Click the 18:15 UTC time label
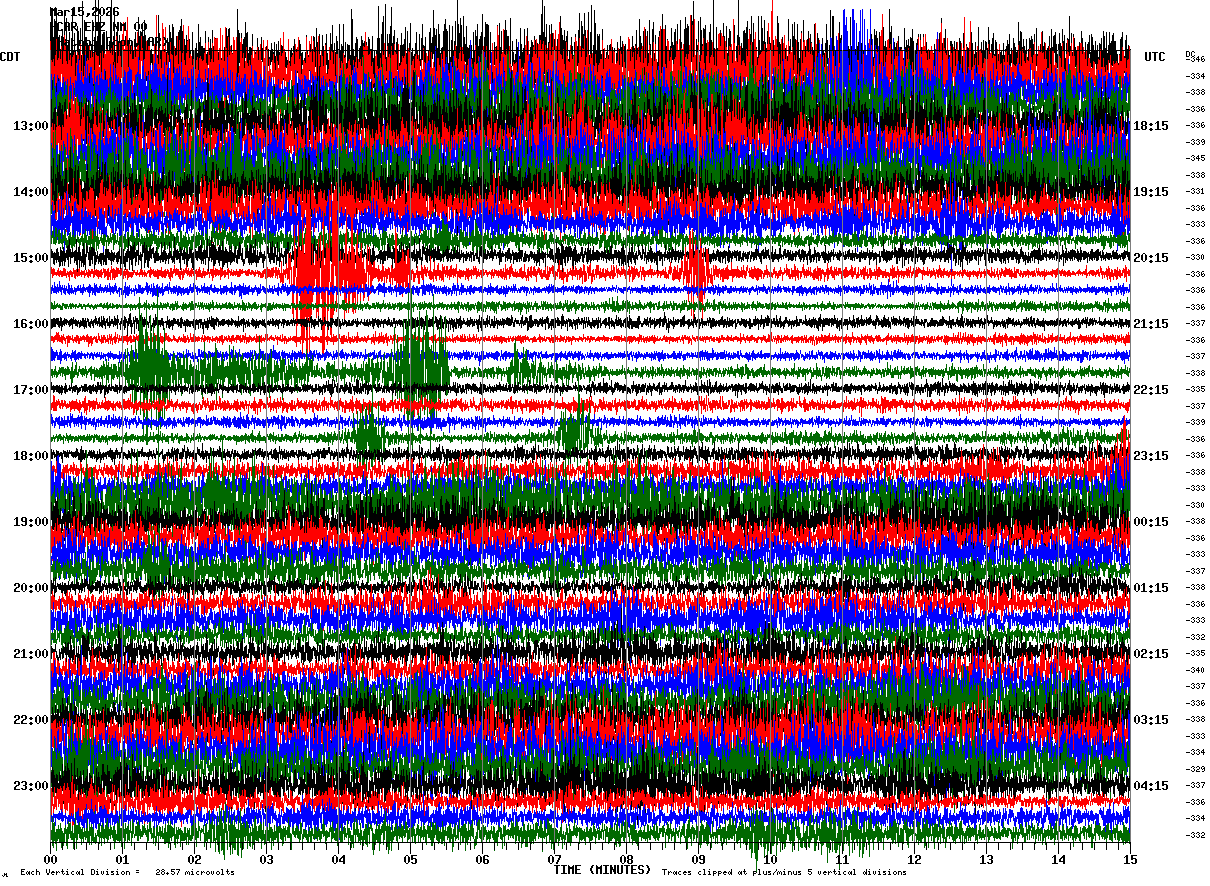Image resolution: width=1210 pixels, height=886 pixels. [x=1151, y=126]
